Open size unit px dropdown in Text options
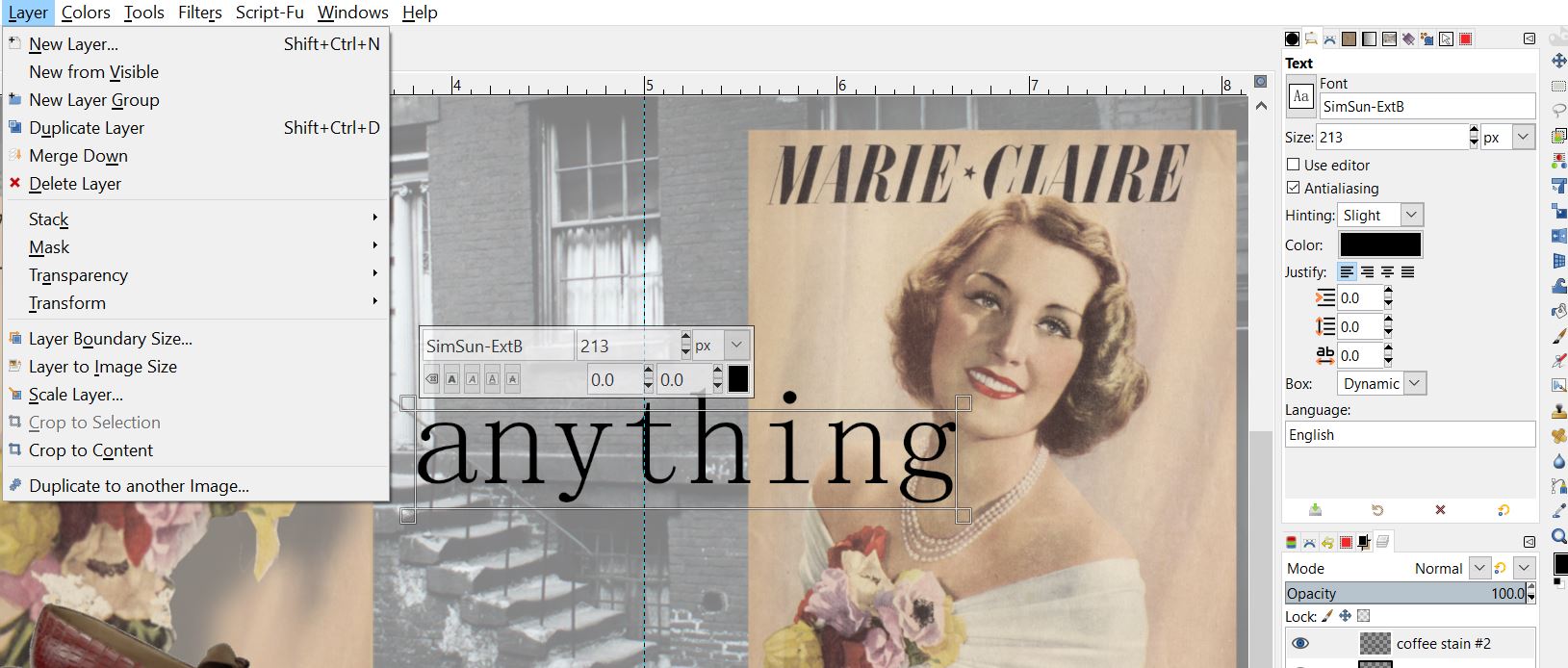Image resolution: width=1568 pixels, height=668 pixels. click(1507, 138)
